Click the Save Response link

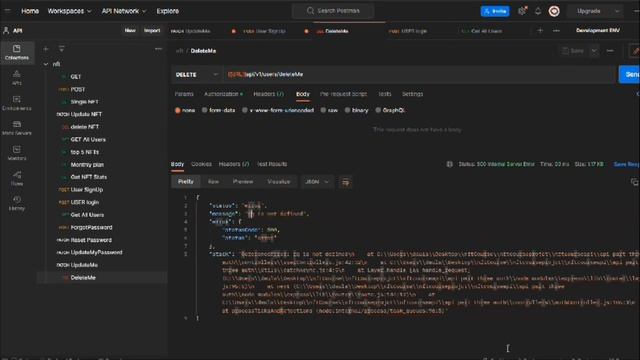tap(626, 164)
